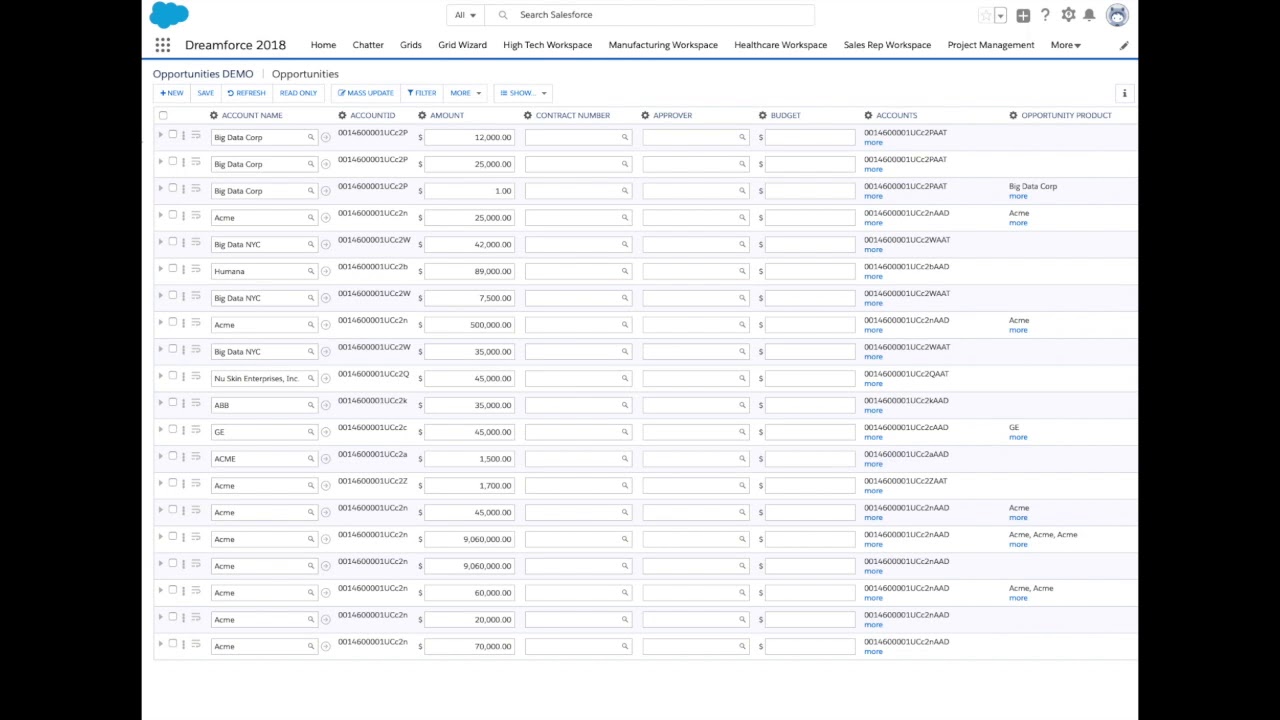The height and width of the screenshot is (720, 1280).
Task: Click the 89,000.00 amount field
Action: pyautogui.click(x=470, y=271)
